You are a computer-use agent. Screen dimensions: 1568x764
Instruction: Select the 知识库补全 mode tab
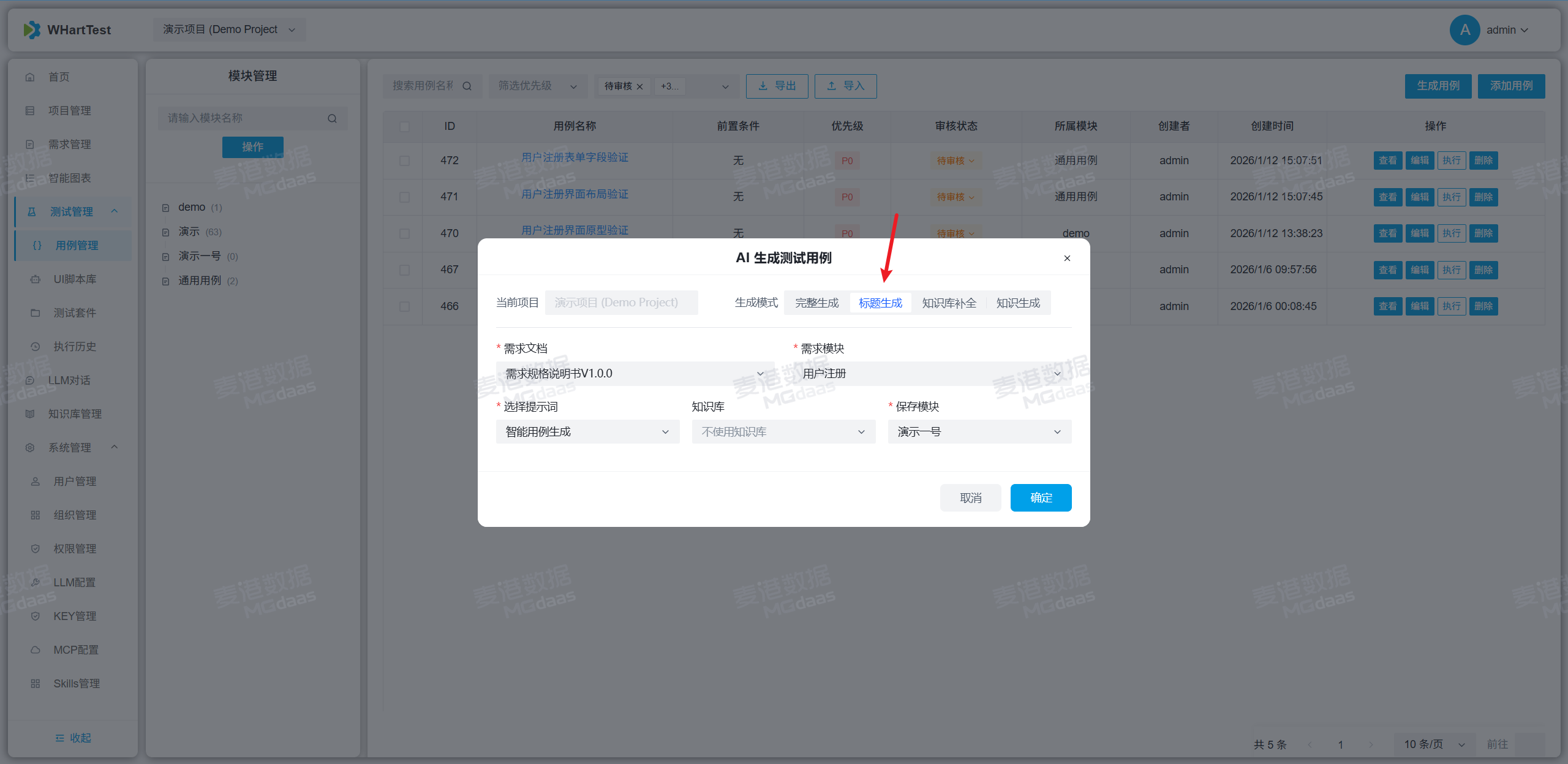(949, 303)
